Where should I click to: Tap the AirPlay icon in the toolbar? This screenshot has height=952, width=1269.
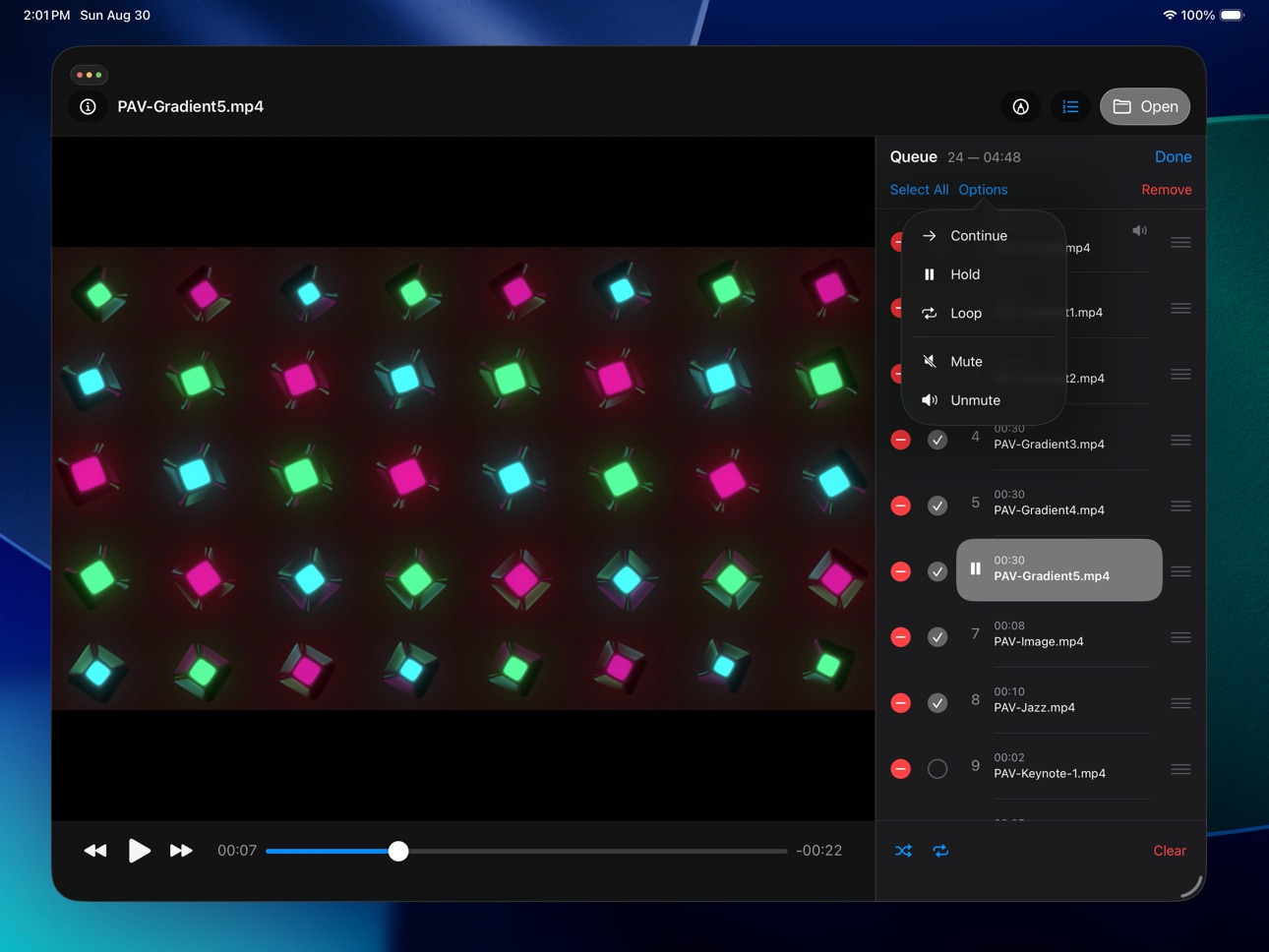tap(1020, 106)
